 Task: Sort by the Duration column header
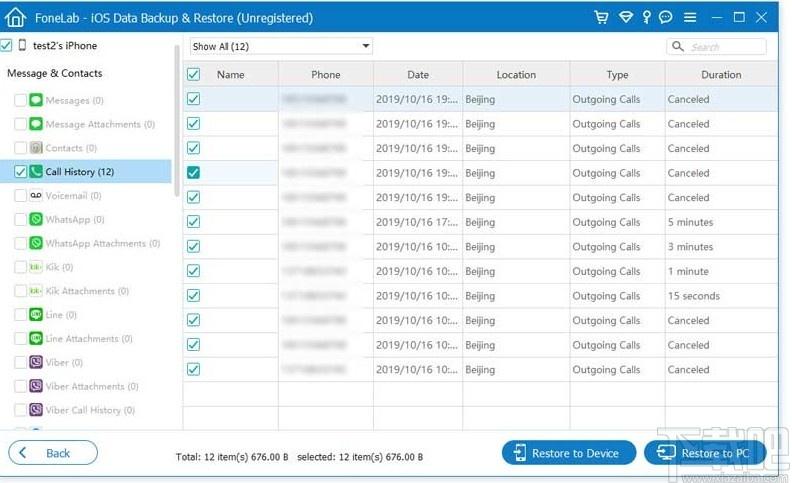click(x=721, y=74)
